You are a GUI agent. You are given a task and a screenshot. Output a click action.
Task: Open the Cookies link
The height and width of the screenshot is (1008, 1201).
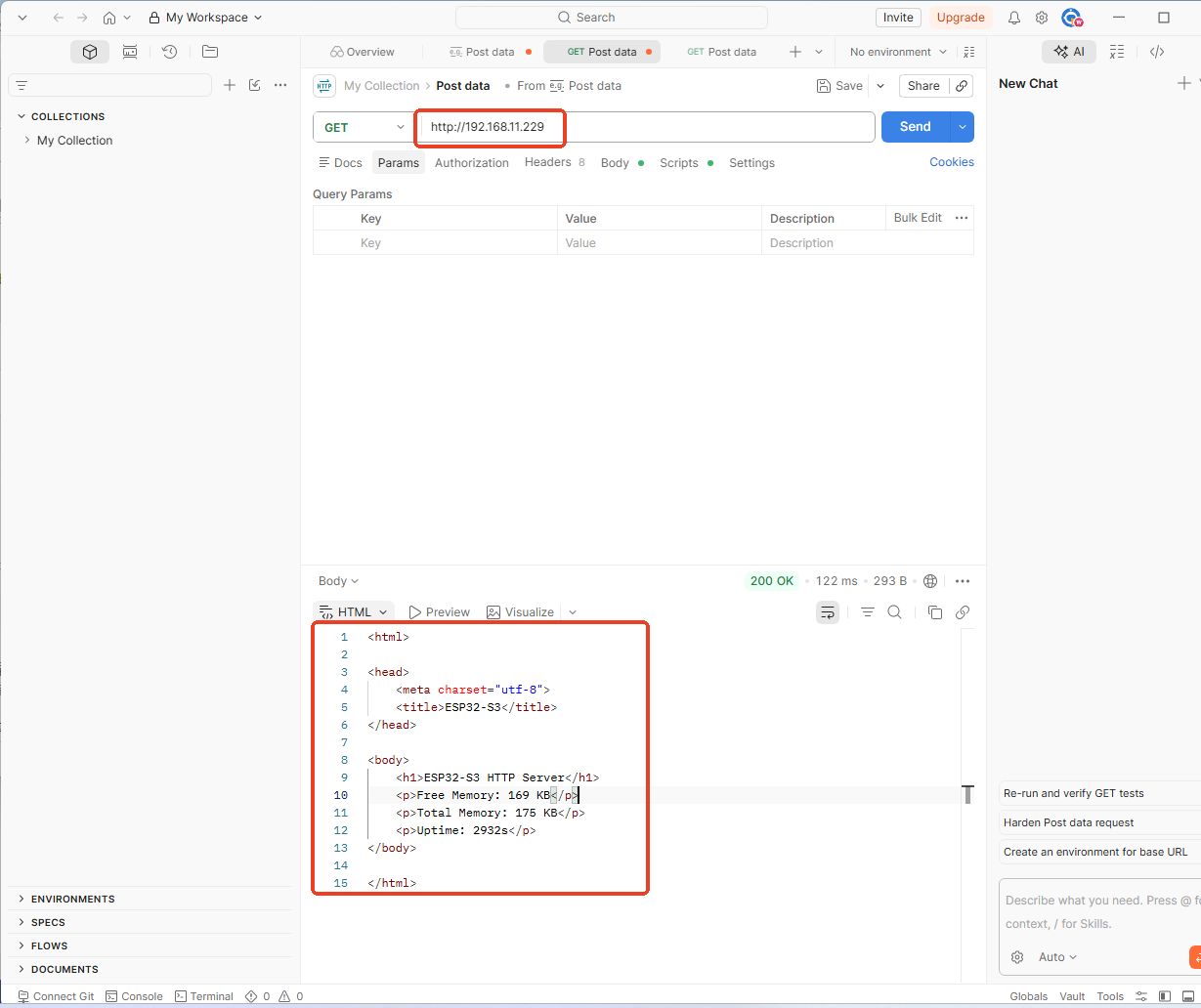952,162
